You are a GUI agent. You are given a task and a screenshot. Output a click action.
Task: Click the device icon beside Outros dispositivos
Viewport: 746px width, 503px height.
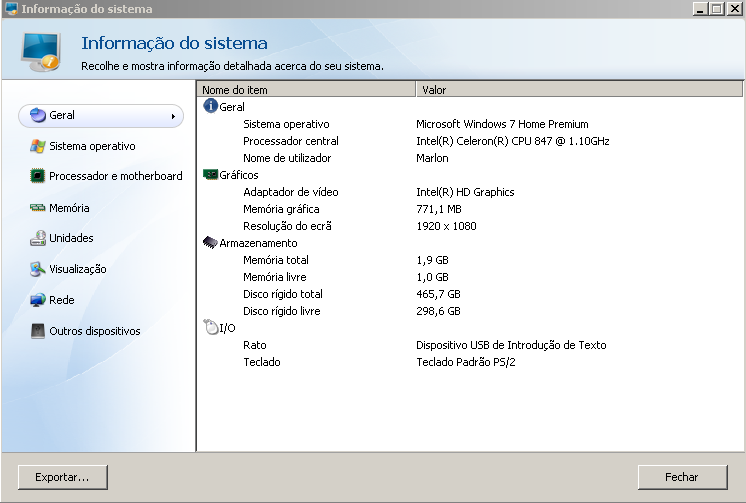click(38, 331)
